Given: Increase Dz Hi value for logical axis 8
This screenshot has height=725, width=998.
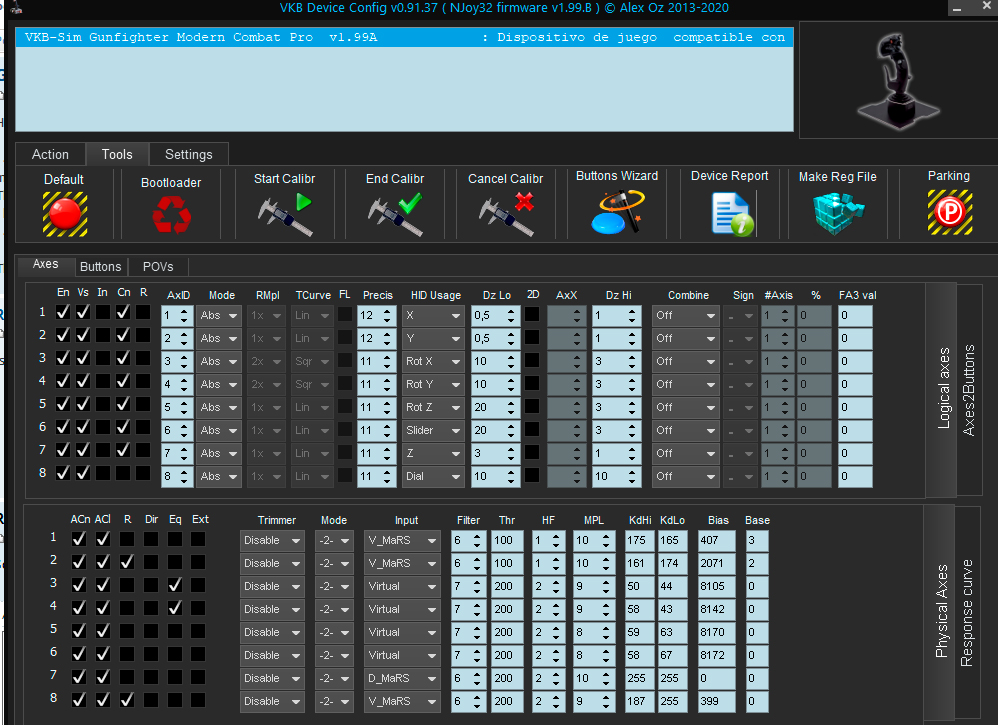Looking at the screenshot, I should point(632,472).
